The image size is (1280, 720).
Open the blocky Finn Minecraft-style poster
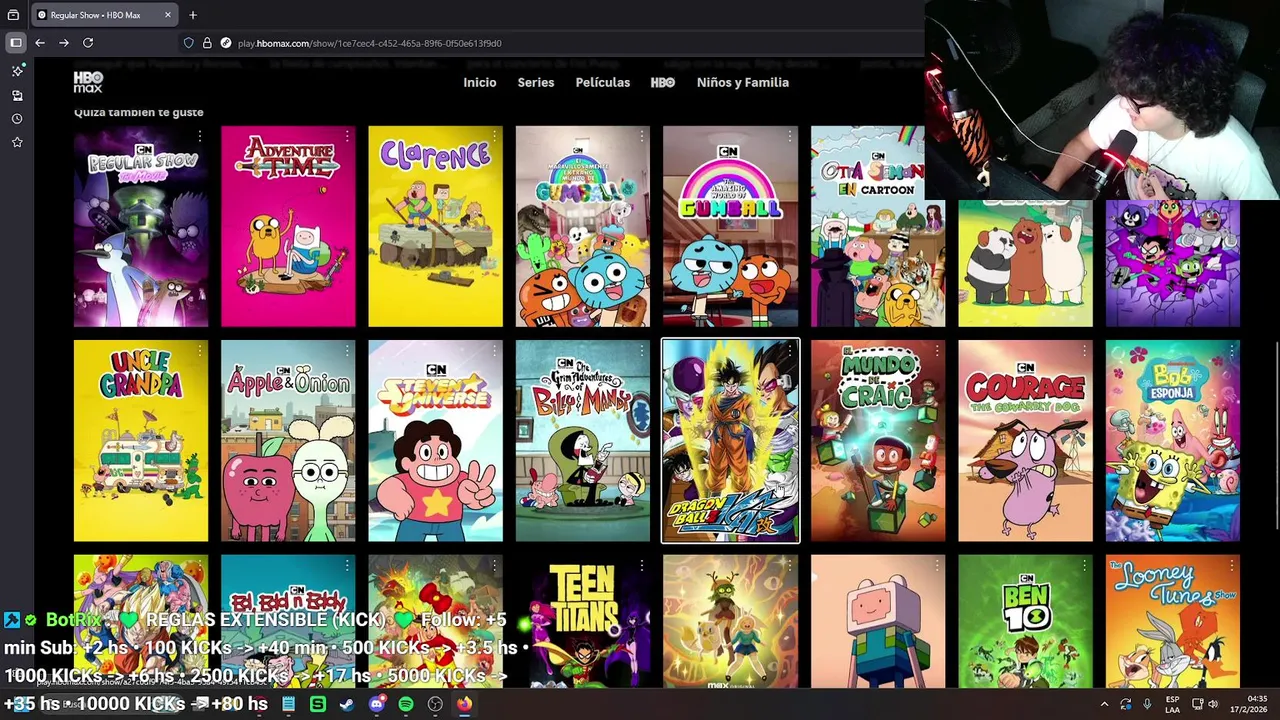coord(878,622)
